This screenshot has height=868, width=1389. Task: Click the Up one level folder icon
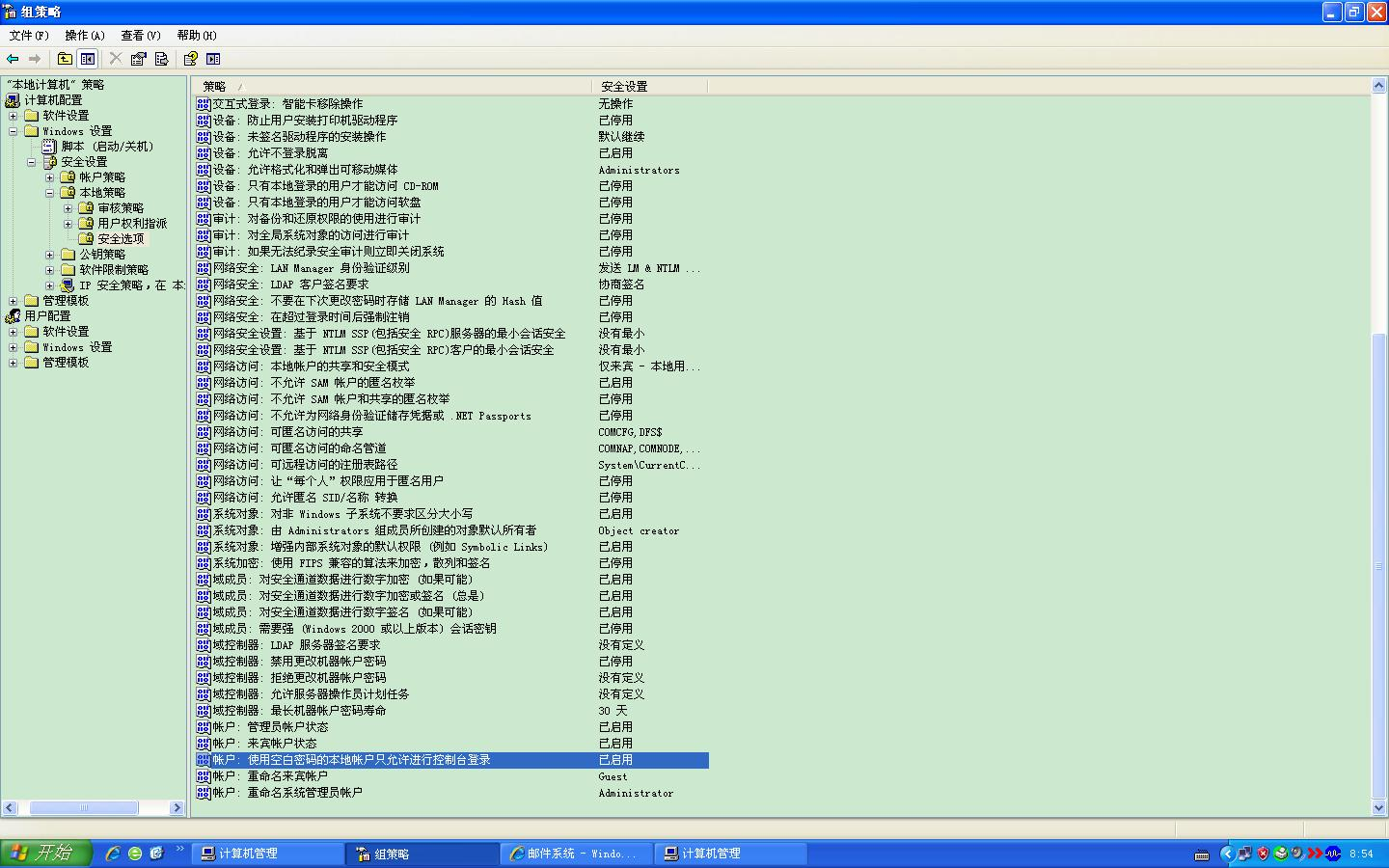65,59
